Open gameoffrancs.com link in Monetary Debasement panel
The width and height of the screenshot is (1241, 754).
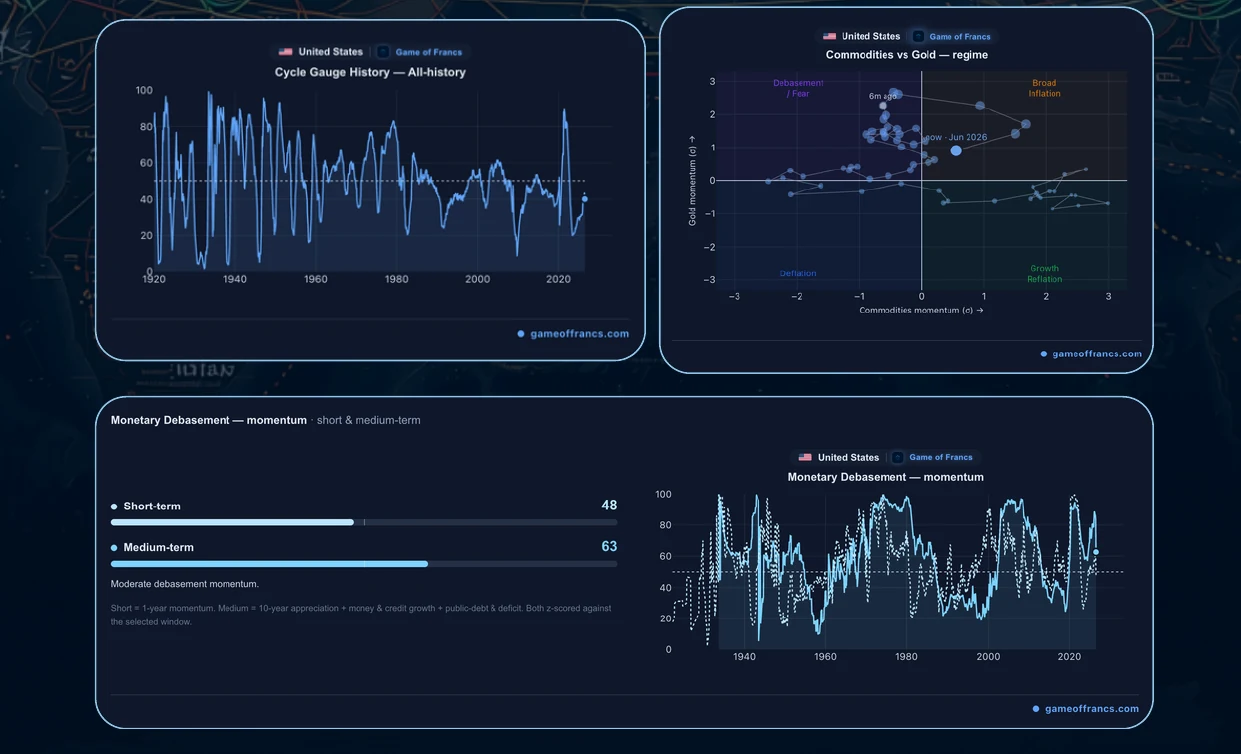pyautogui.click(x=1085, y=709)
